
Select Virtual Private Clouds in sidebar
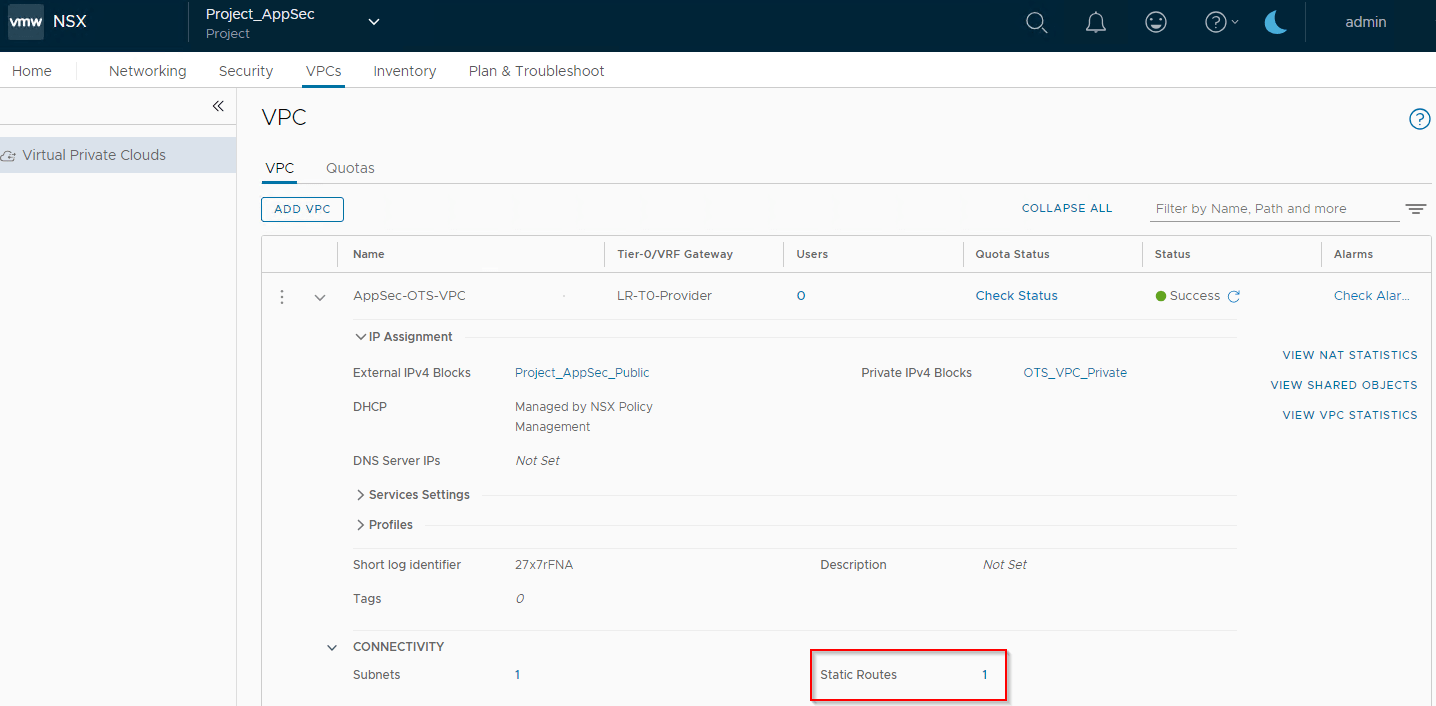click(118, 155)
